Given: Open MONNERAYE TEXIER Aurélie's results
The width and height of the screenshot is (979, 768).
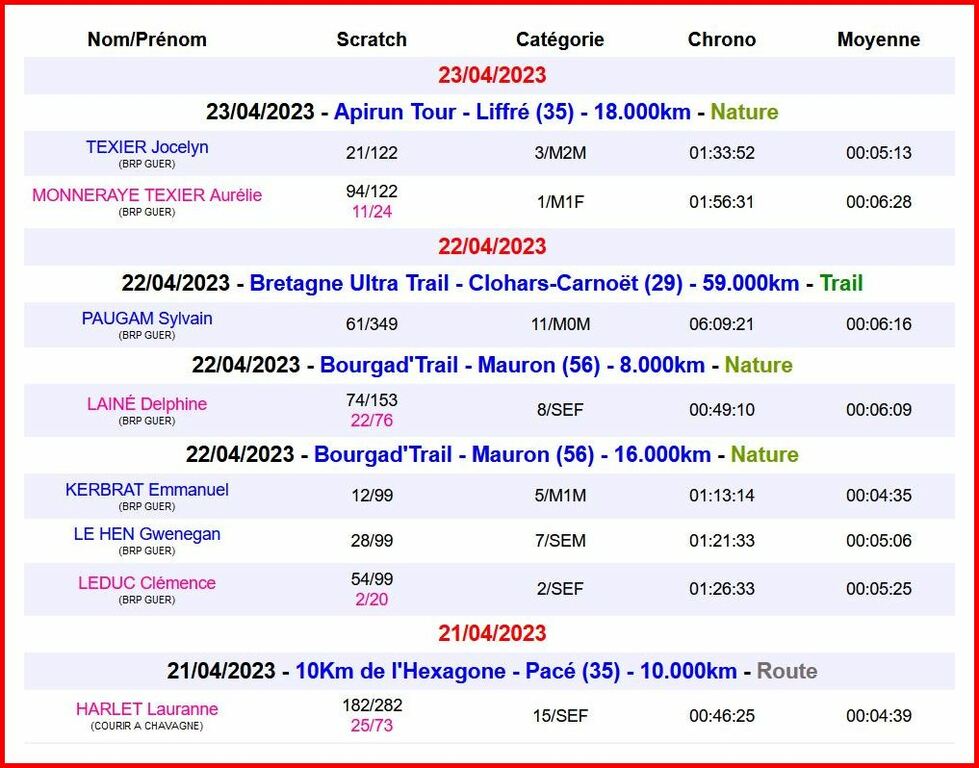Looking at the screenshot, I should click(x=147, y=195).
